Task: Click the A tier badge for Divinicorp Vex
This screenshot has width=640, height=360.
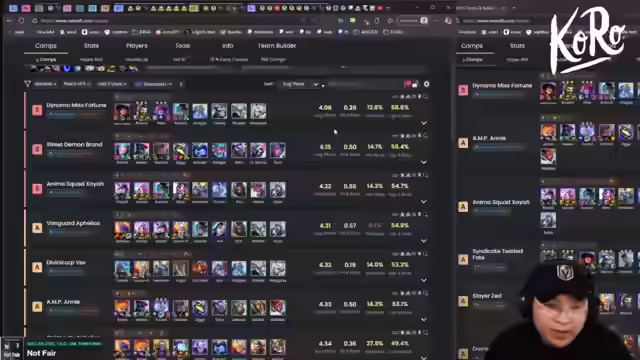Action: coord(37,267)
